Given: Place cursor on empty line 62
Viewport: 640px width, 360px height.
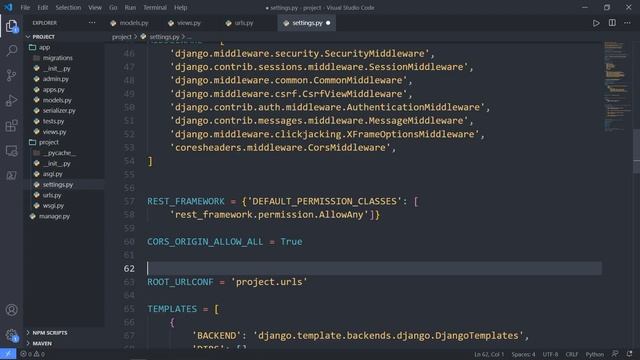Looking at the screenshot, I should click(374, 268).
